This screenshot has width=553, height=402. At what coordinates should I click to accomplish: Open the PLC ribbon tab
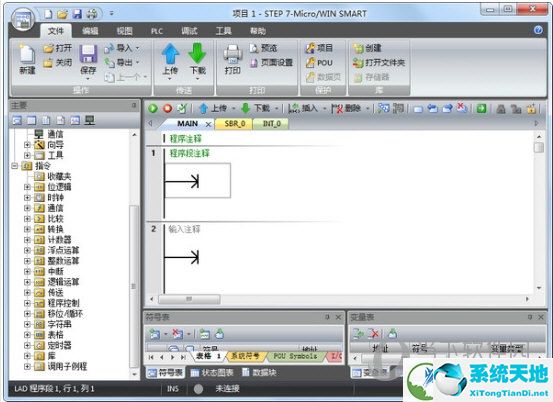click(x=157, y=31)
